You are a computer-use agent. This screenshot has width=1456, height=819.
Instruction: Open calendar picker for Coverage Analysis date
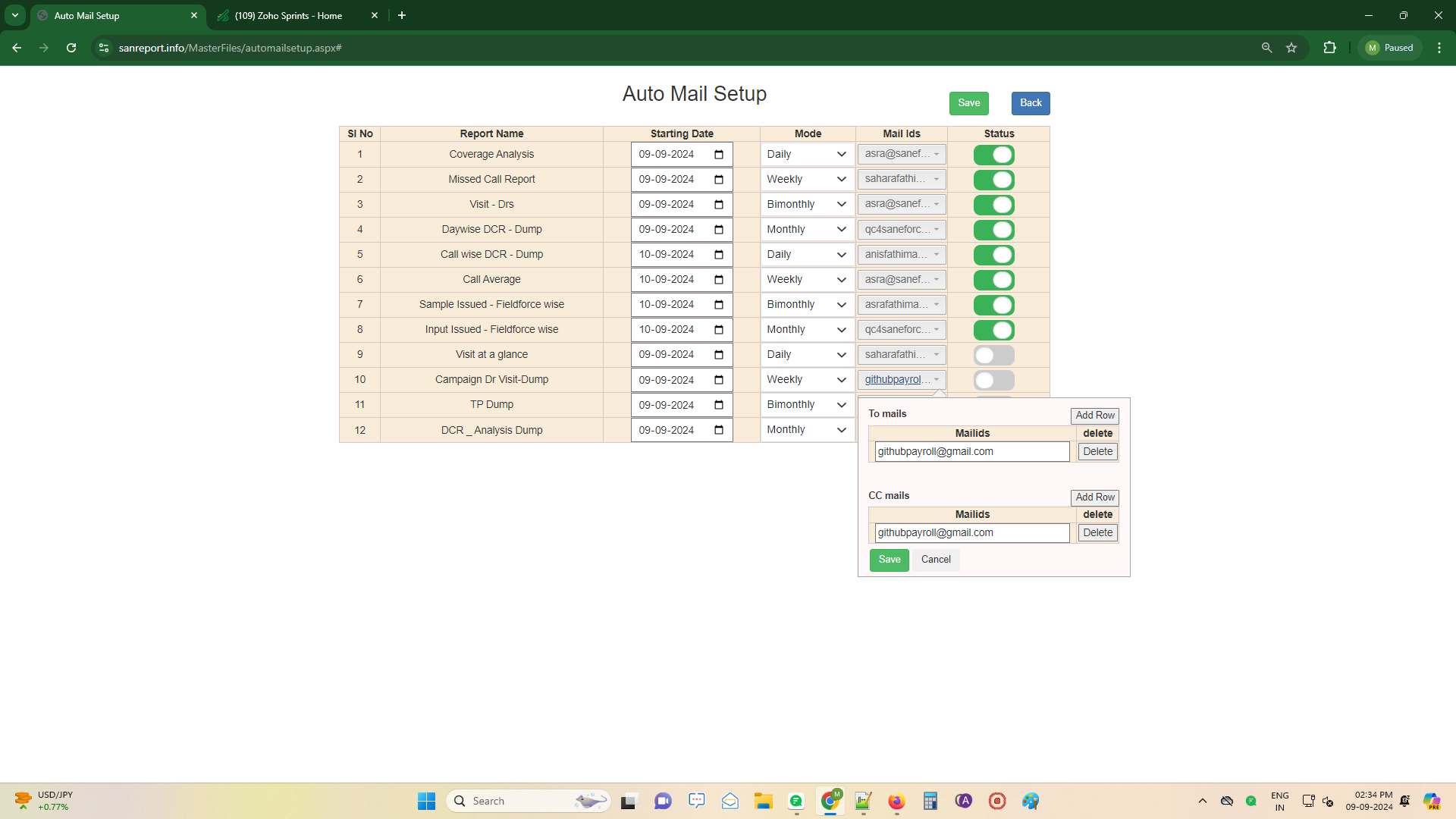(719, 155)
